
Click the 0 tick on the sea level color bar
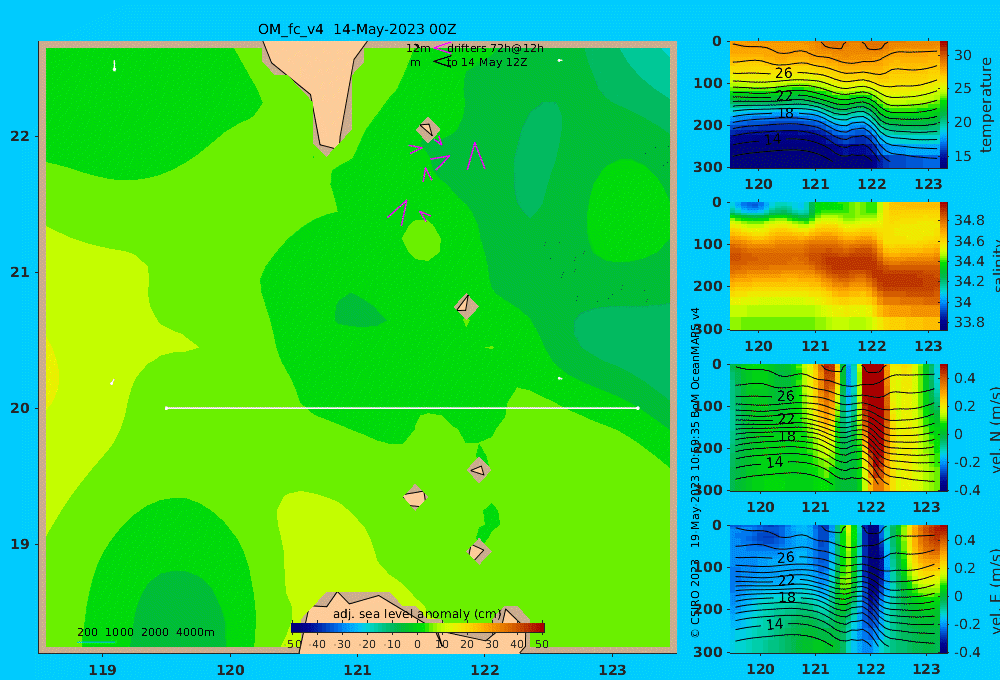(418, 644)
